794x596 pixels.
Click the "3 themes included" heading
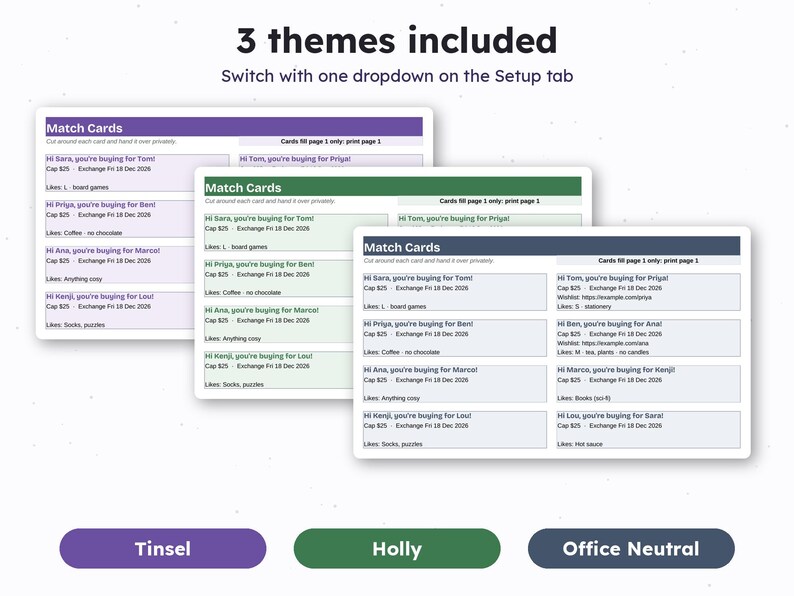[x=397, y=41]
